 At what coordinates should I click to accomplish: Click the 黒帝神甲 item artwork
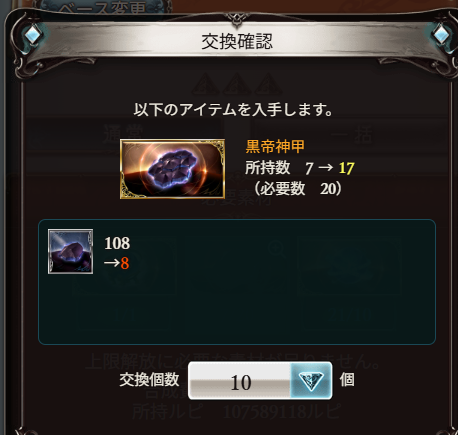(x=172, y=169)
